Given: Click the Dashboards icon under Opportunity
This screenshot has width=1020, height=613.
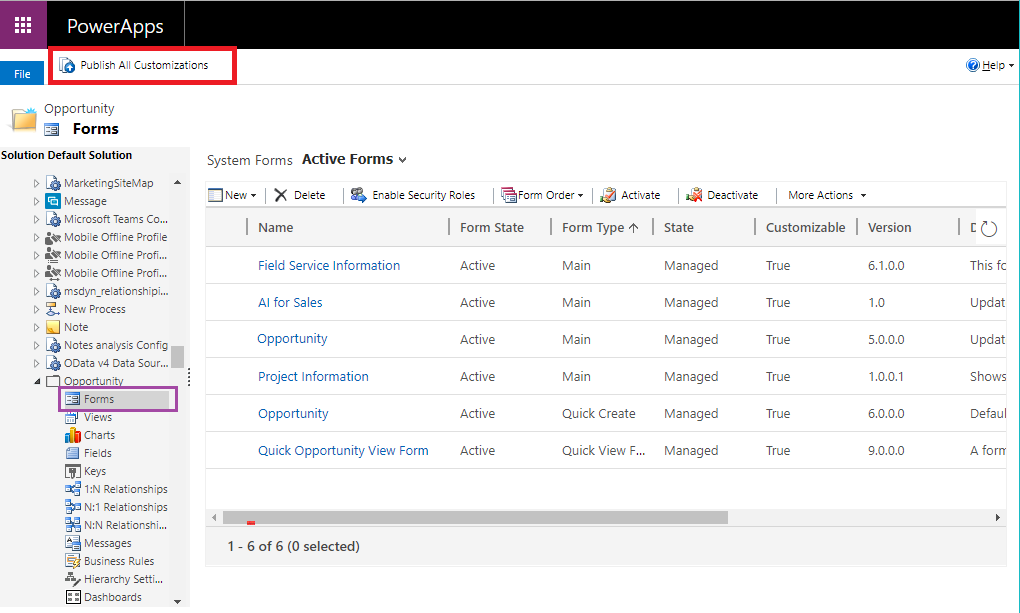Looking at the screenshot, I should tap(73, 597).
